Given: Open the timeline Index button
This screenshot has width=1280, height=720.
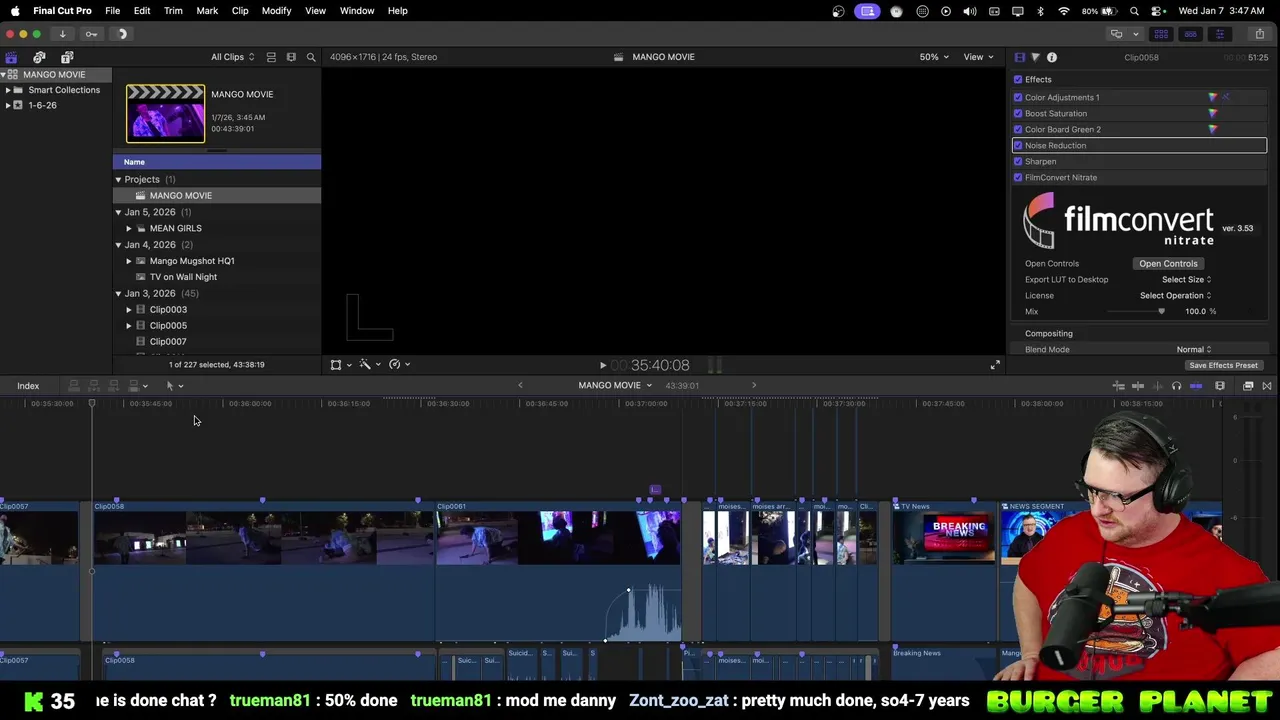Looking at the screenshot, I should pos(28,386).
